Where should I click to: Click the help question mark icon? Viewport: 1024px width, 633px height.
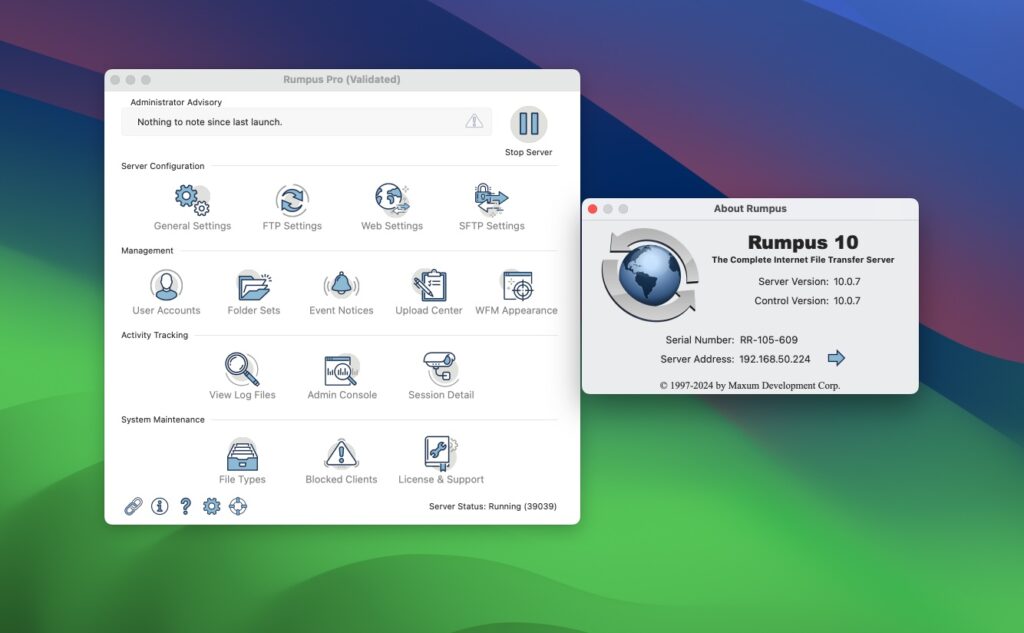[184, 507]
